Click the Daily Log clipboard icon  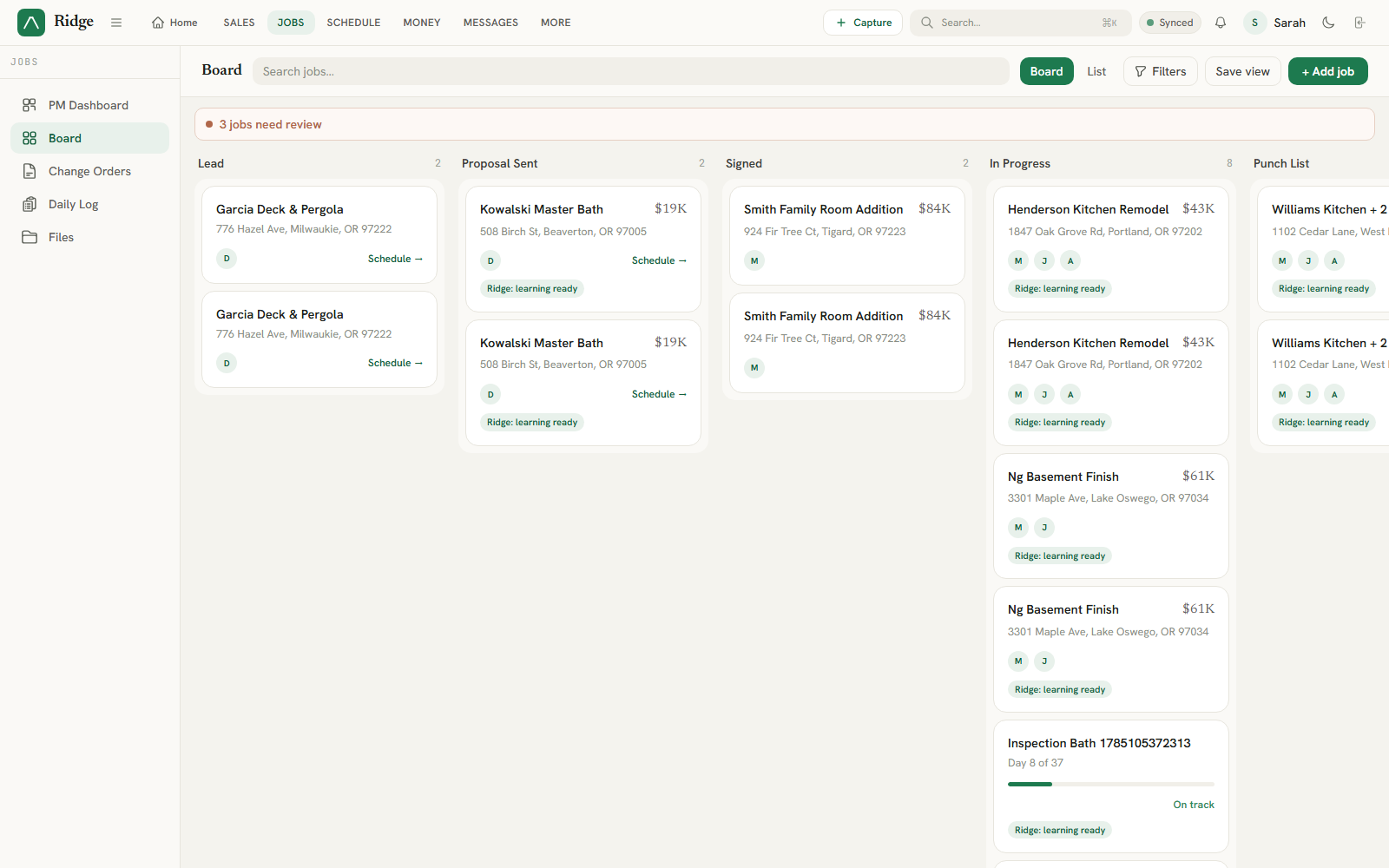[x=30, y=204]
